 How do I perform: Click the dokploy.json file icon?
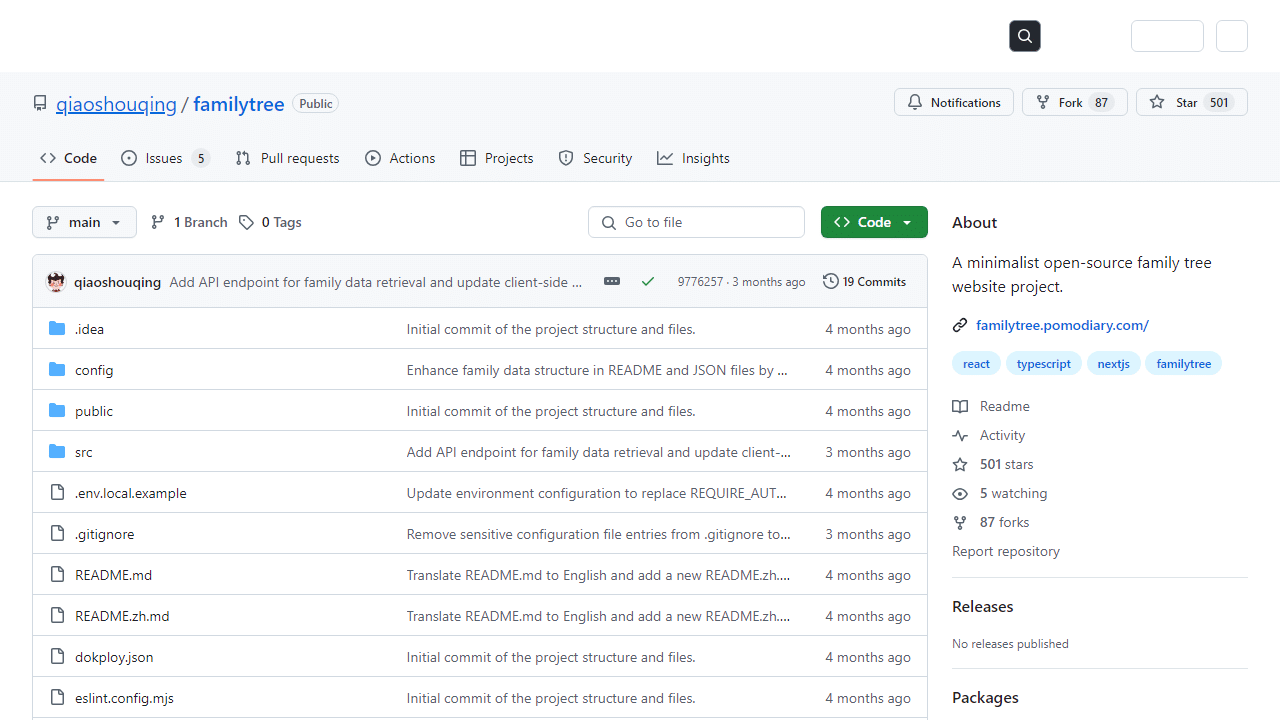(x=57, y=657)
